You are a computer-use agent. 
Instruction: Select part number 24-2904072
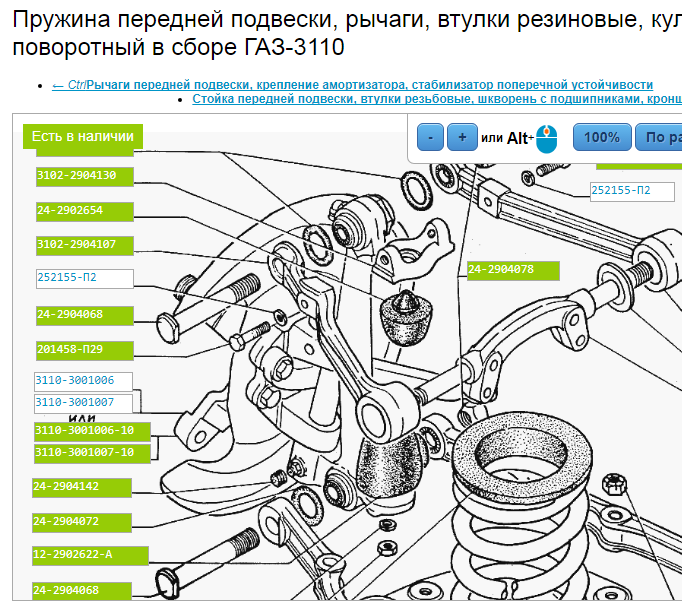pos(82,522)
